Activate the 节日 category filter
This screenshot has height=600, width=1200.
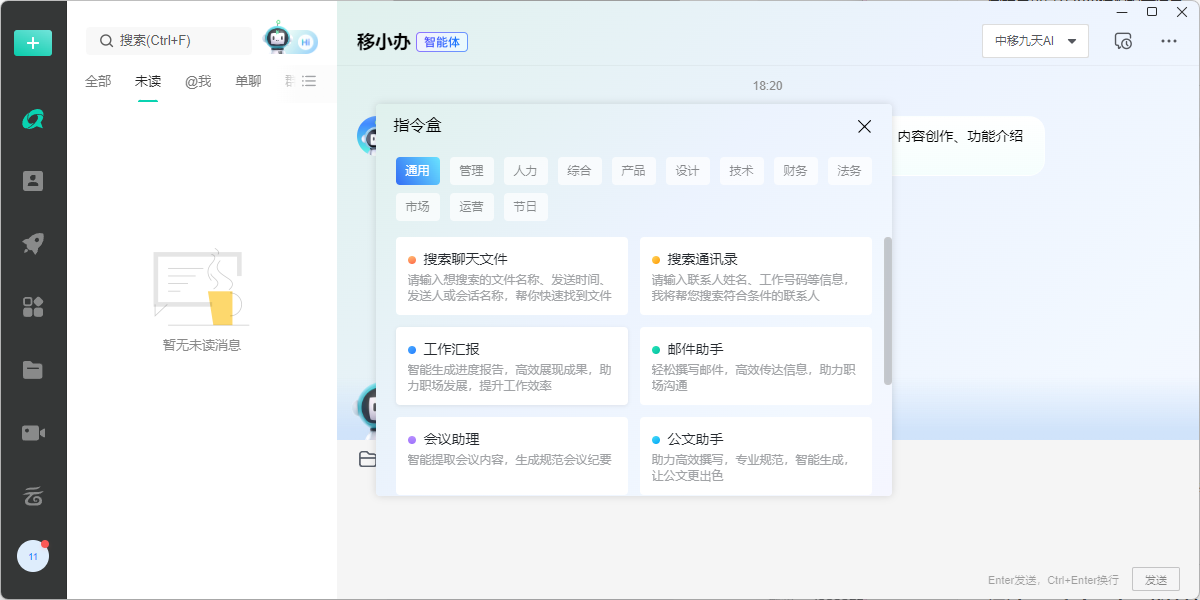click(x=525, y=206)
